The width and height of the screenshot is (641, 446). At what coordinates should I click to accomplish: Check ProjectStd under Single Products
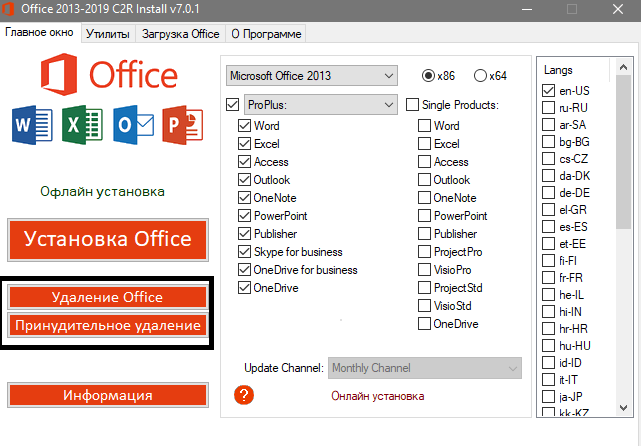[424, 287]
